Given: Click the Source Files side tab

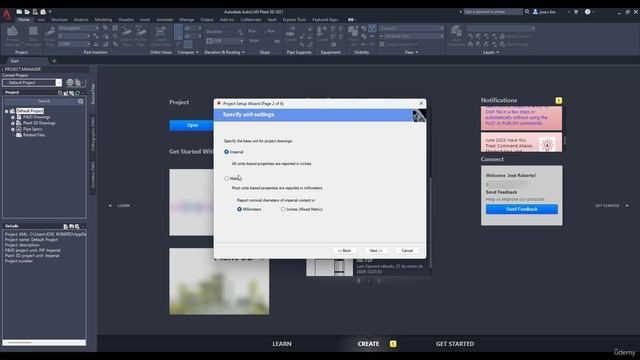Looking at the screenshot, I should click(x=93, y=93).
